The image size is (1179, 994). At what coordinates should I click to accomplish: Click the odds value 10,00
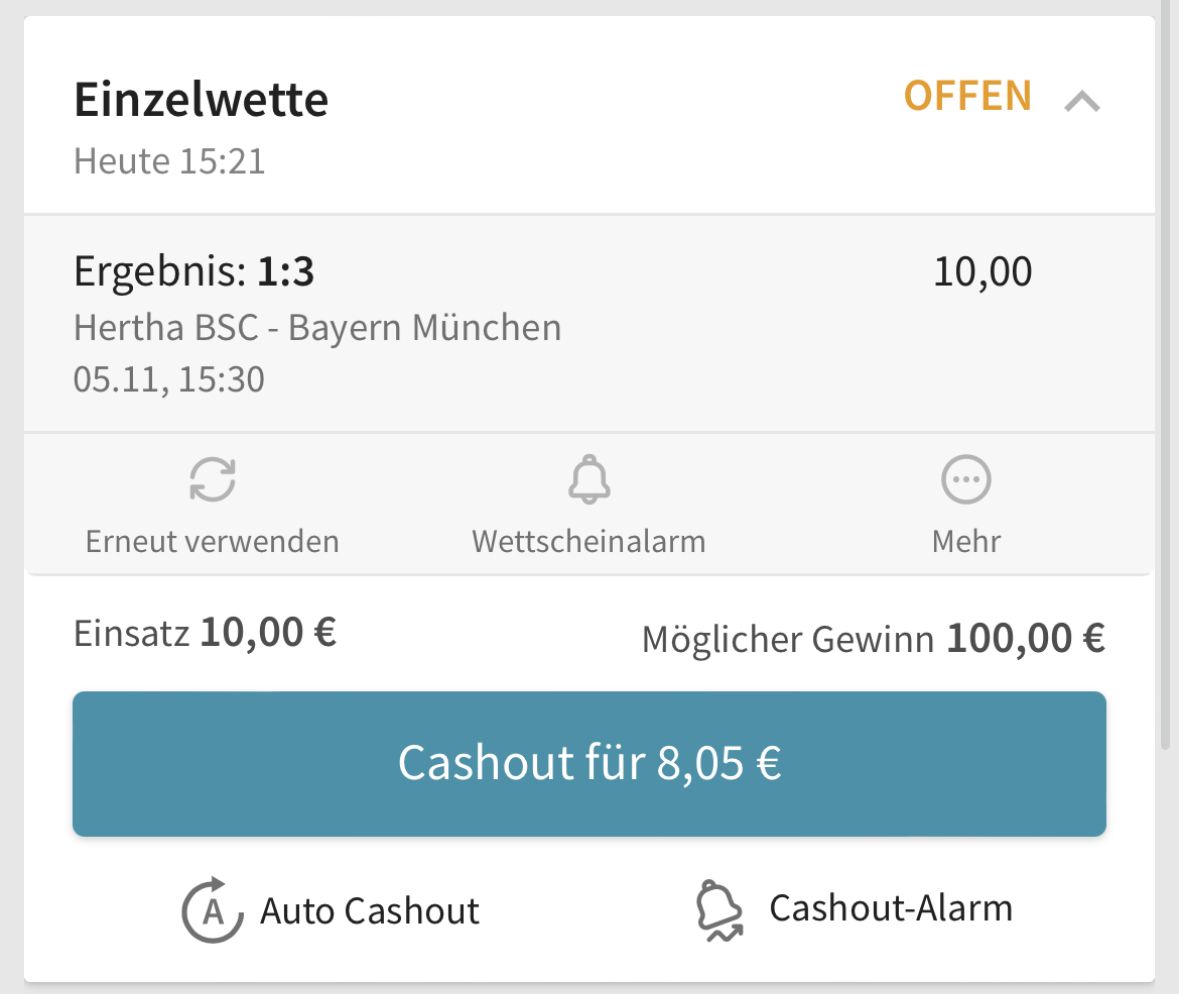[x=983, y=271]
